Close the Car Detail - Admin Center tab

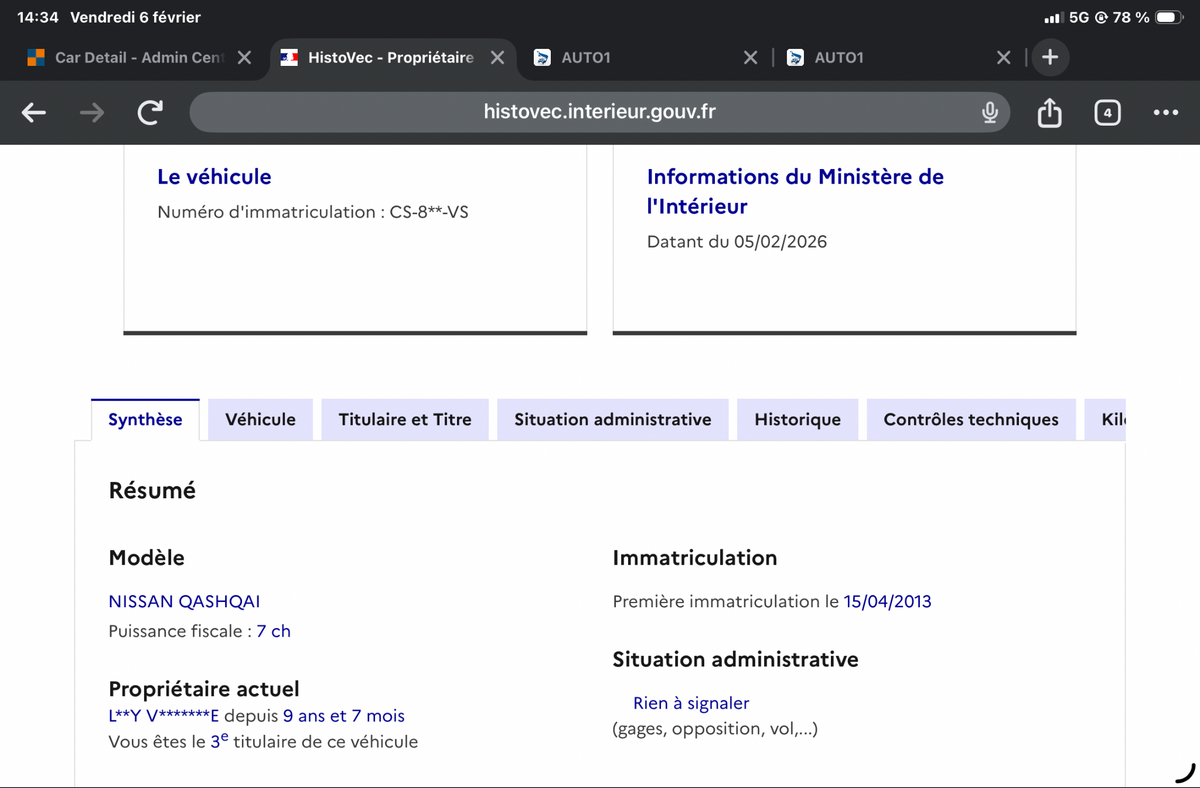coord(244,58)
